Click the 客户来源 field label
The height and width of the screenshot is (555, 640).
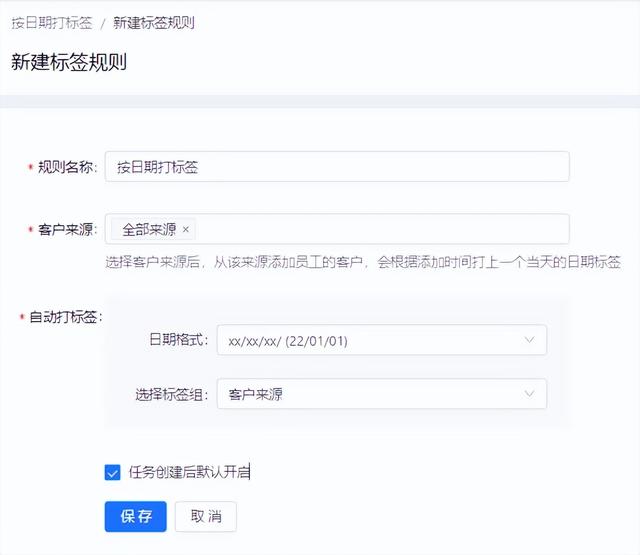point(66,230)
